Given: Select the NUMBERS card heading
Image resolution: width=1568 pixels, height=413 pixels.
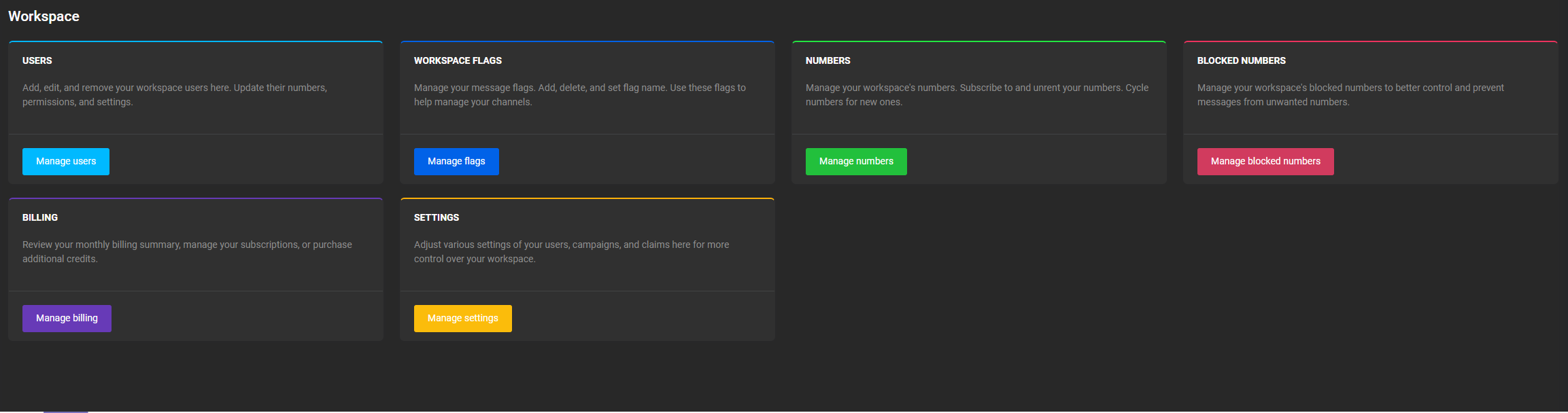Looking at the screenshot, I should (828, 60).
